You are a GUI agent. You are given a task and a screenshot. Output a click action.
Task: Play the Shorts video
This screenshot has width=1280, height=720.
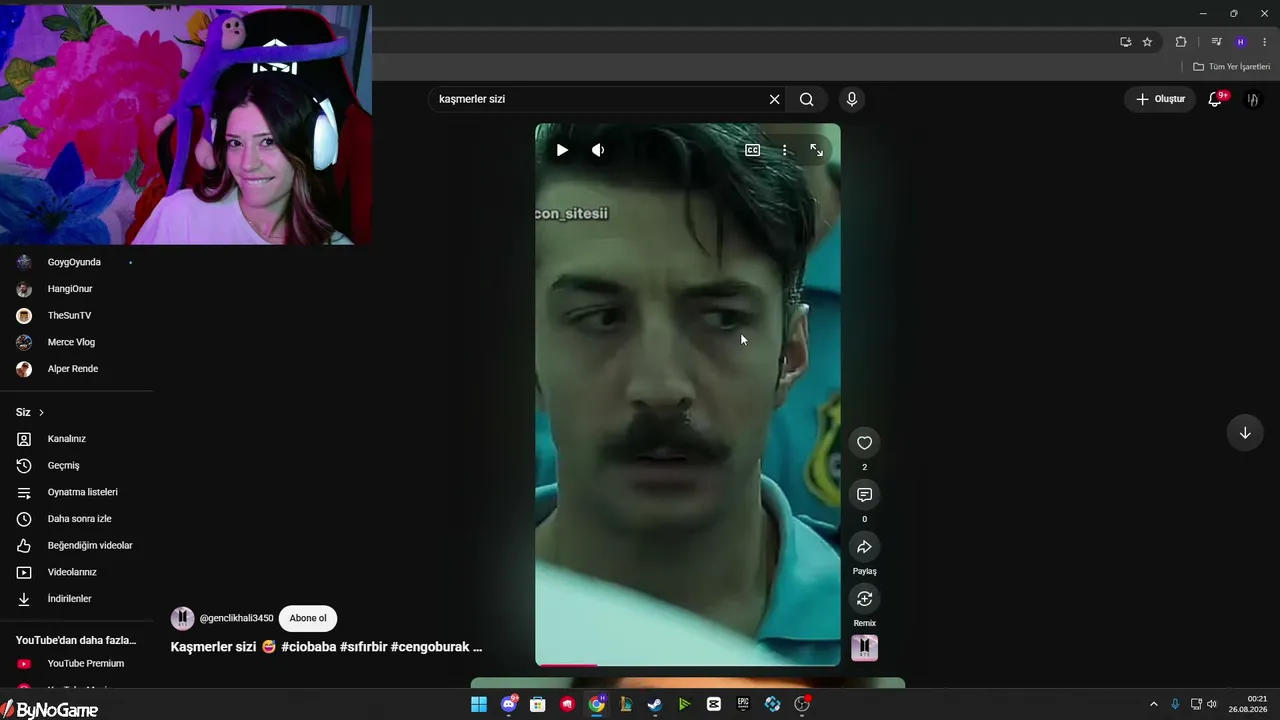562,150
